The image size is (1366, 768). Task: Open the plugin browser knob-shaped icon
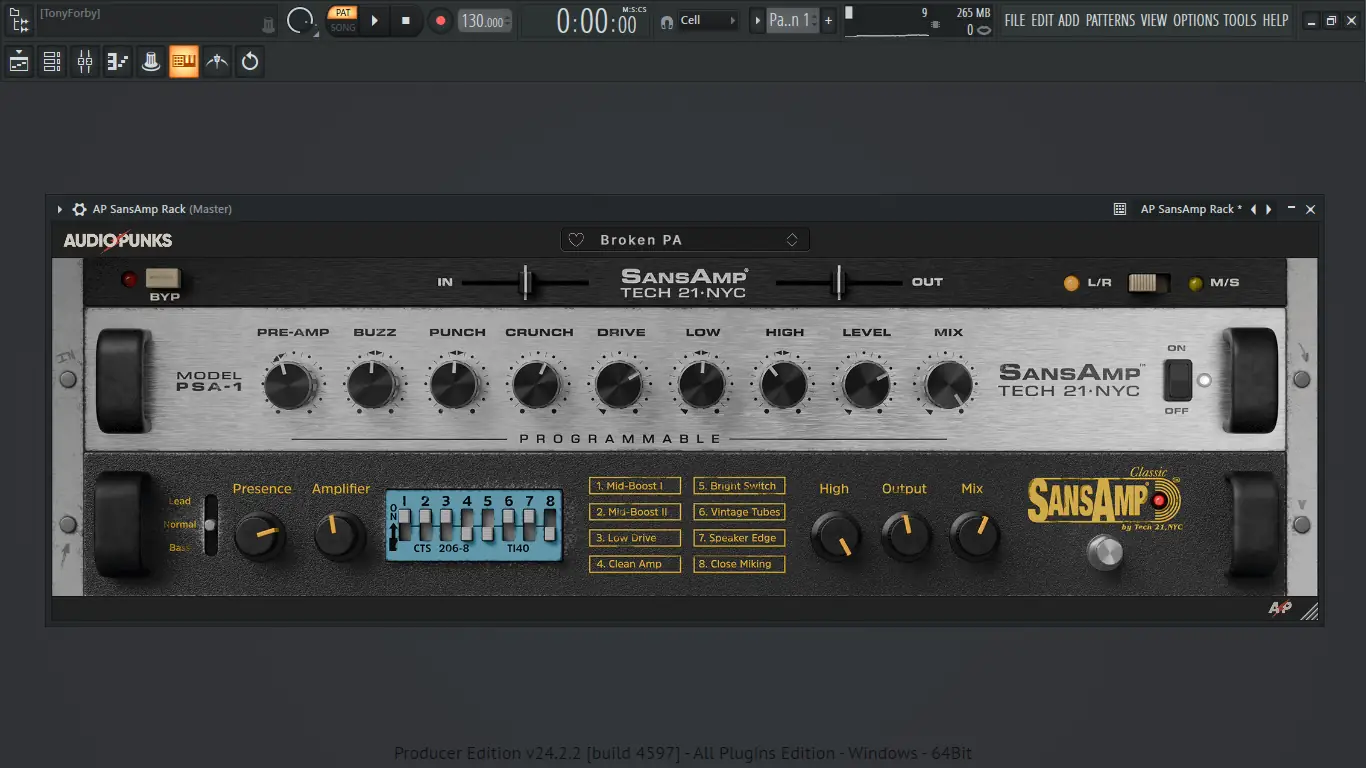point(151,62)
